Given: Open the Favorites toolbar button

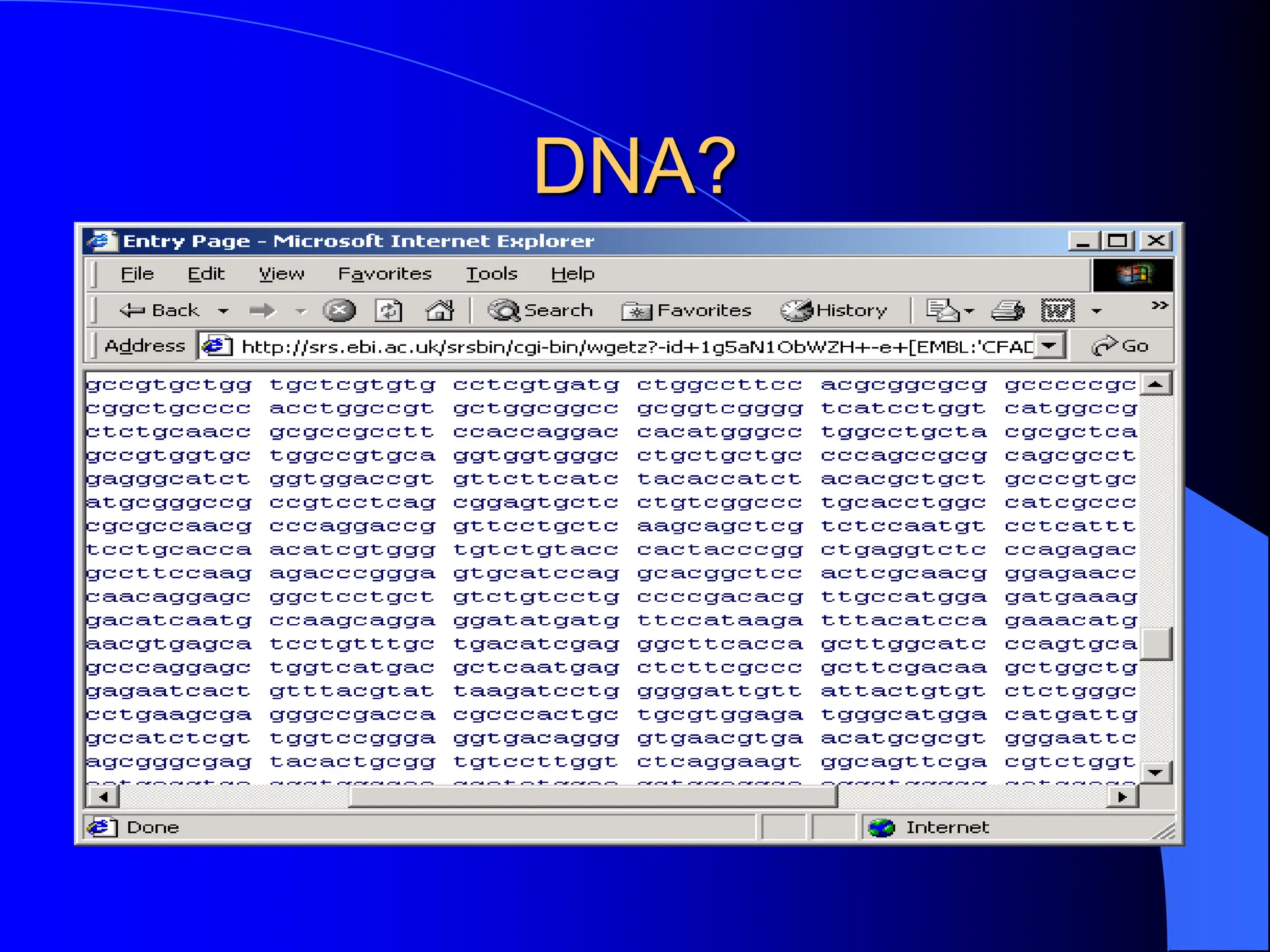Looking at the screenshot, I should pyautogui.click(x=686, y=310).
